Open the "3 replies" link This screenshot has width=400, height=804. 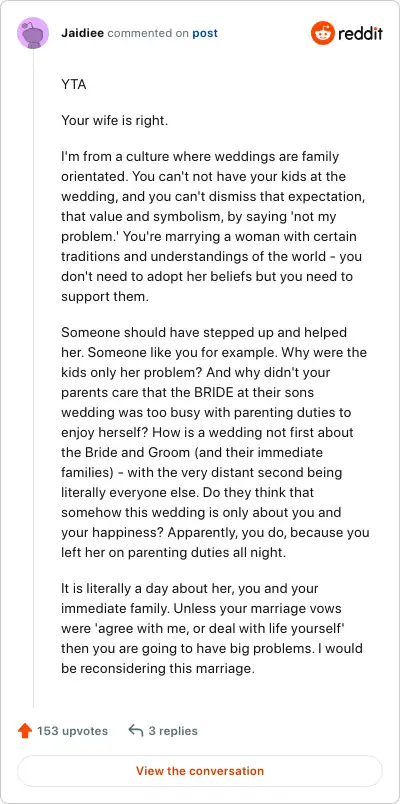pos(173,731)
